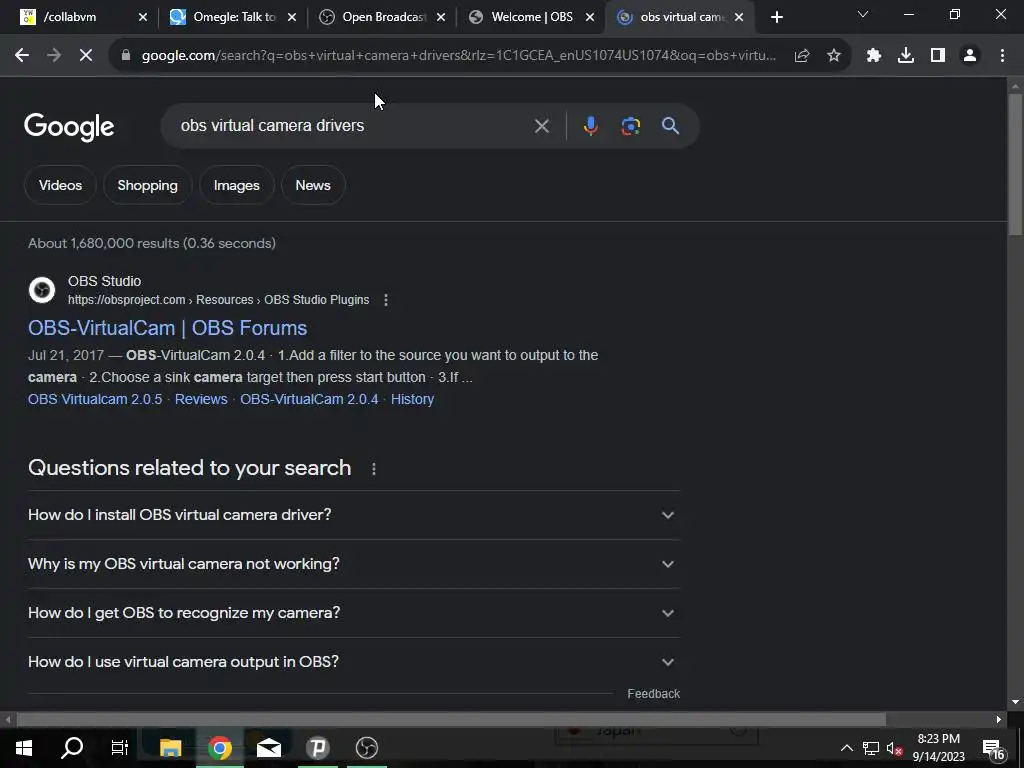
Task: Open options for Questions related to your search
Action: 374,469
